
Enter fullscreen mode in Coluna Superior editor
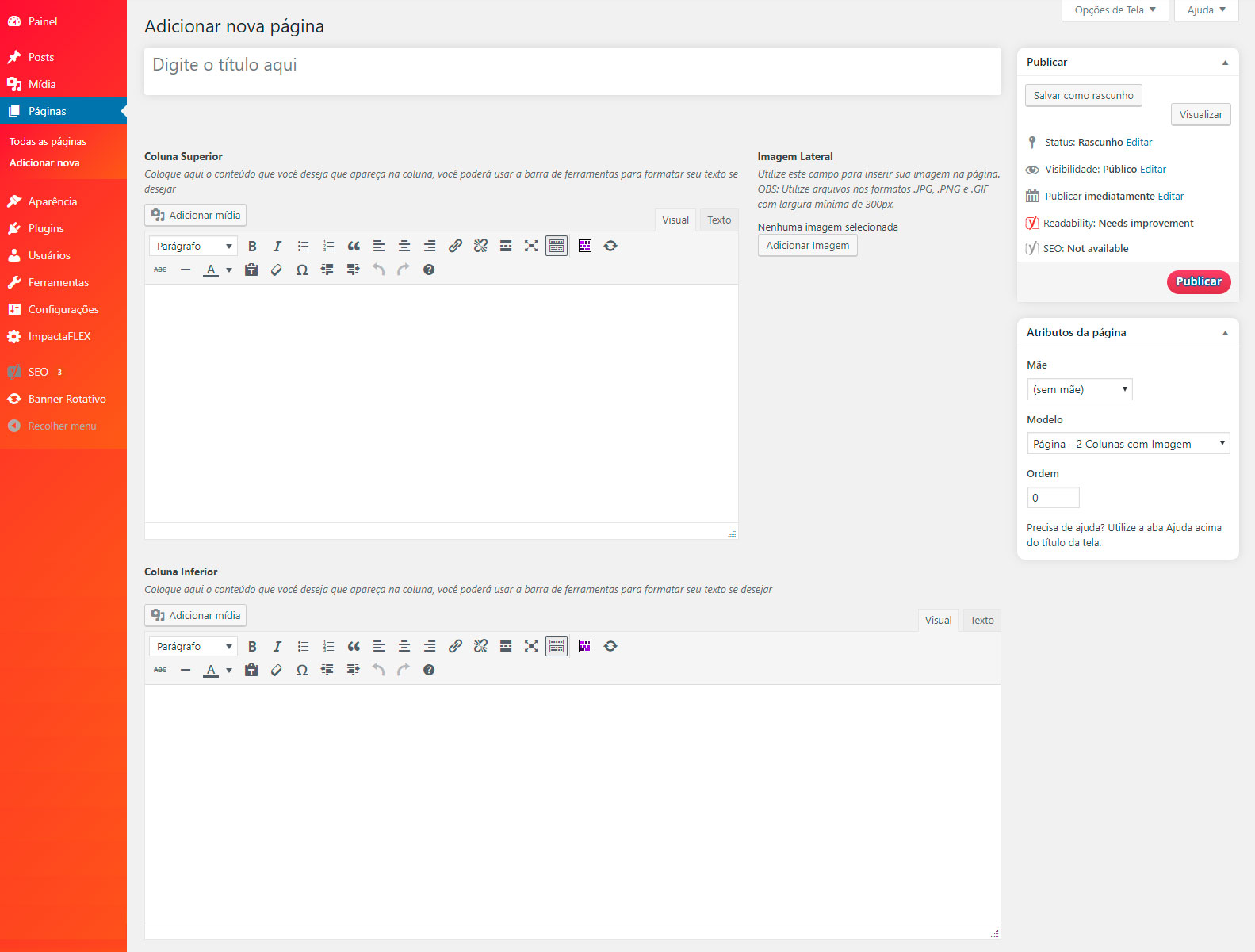click(531, 246)
